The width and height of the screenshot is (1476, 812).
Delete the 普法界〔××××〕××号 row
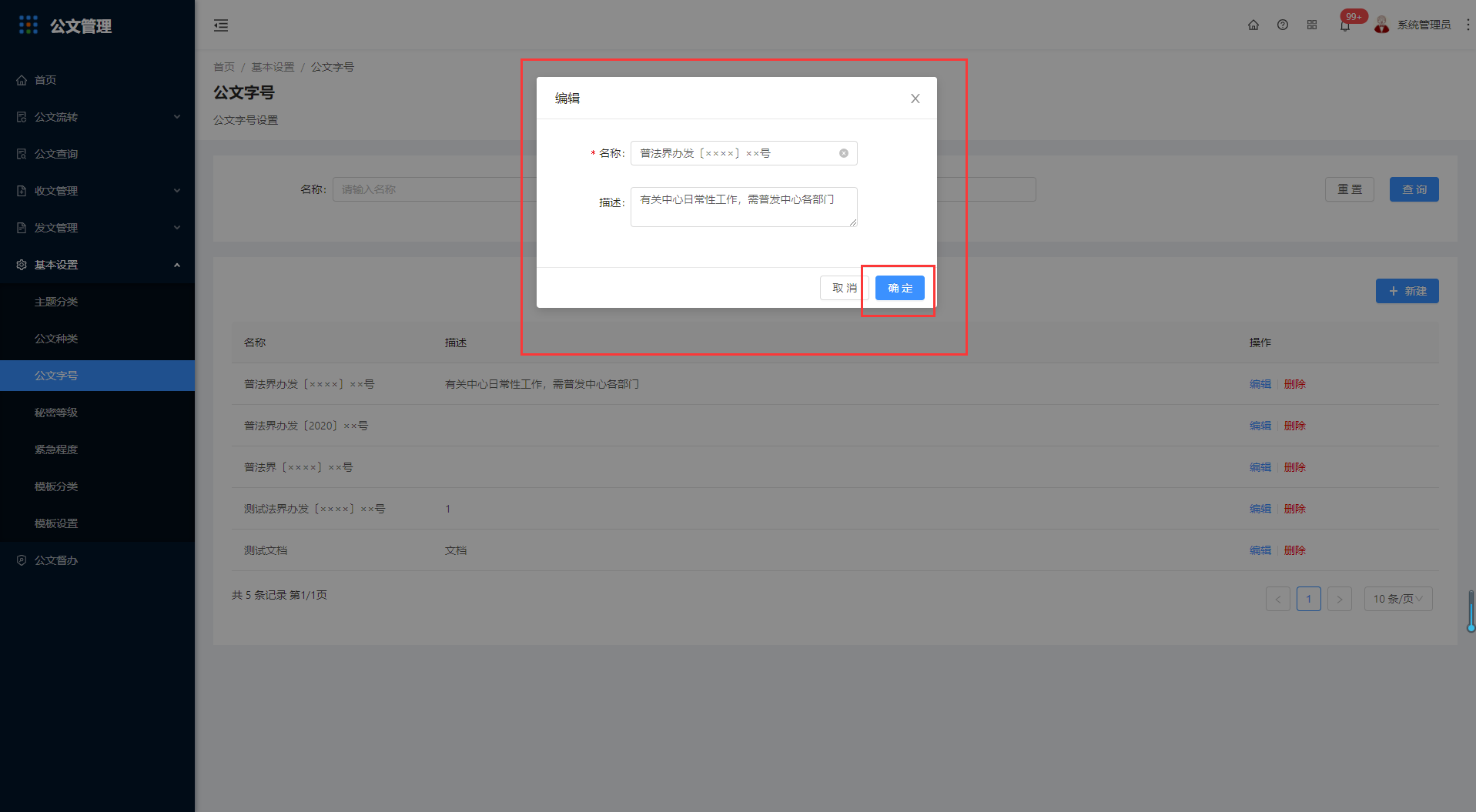[x=1295, y=467]
